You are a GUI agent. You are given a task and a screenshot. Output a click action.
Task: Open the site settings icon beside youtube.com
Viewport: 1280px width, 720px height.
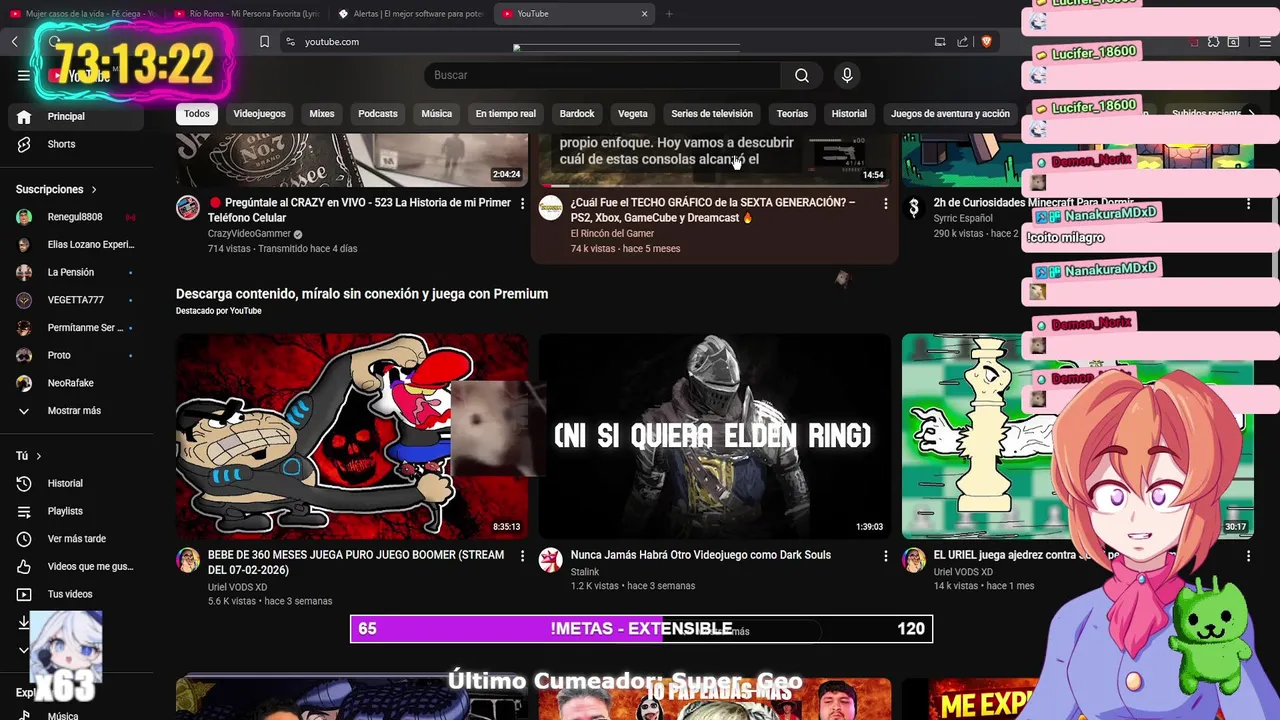coord(290,41)
